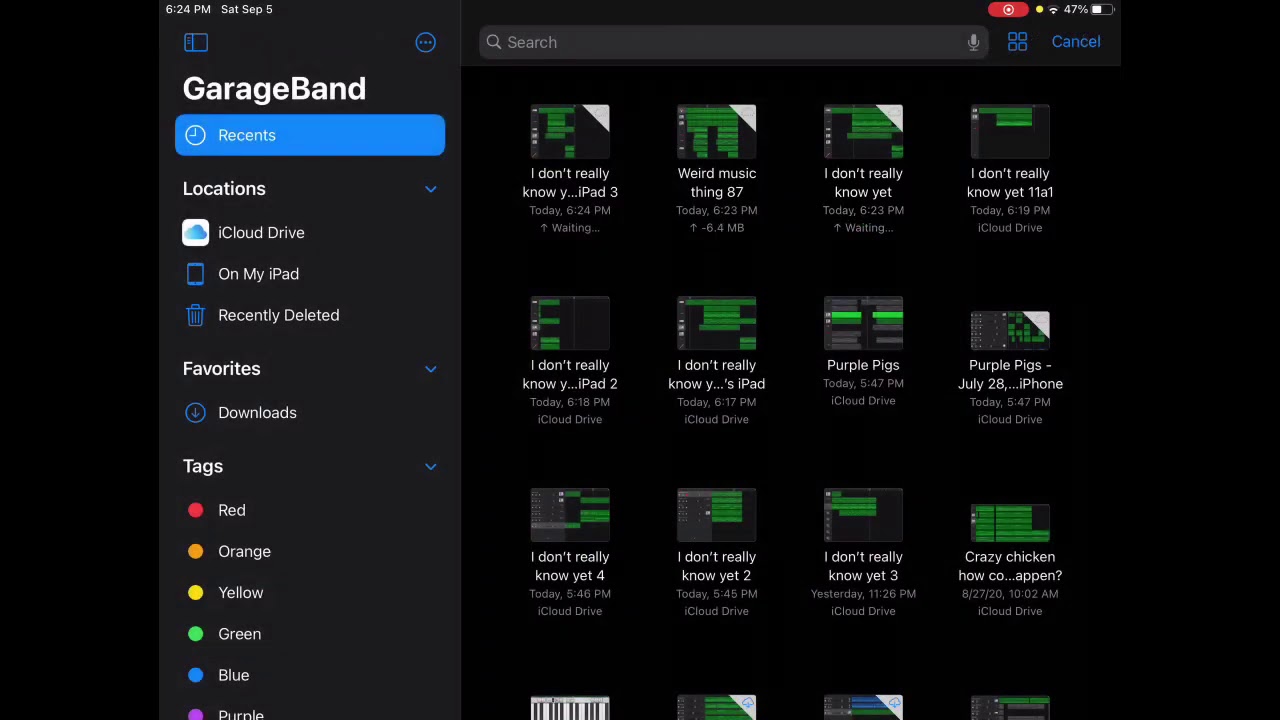Tap the microphone dictation icon

(973, 42)
